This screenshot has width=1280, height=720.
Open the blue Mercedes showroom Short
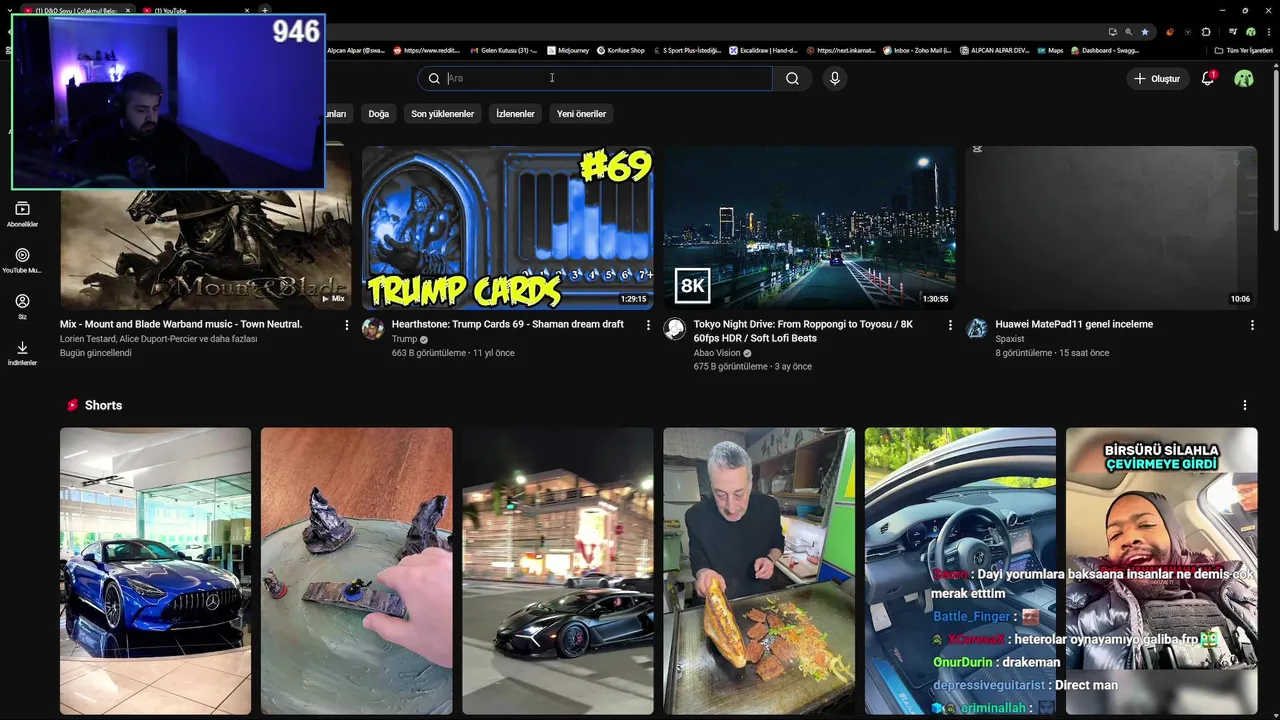155,571
